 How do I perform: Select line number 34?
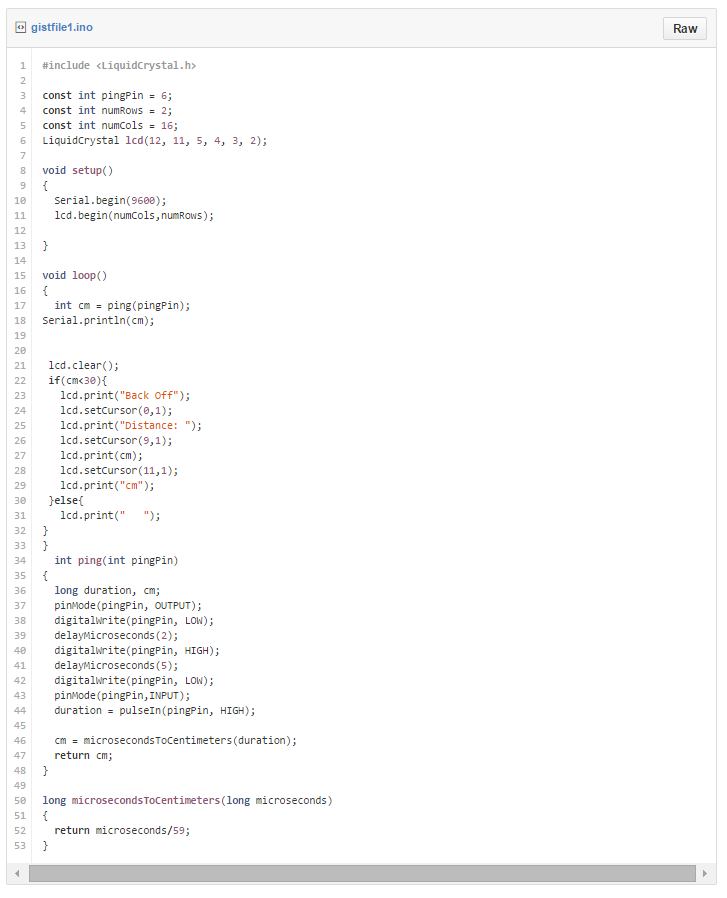(x=20, y=561)
